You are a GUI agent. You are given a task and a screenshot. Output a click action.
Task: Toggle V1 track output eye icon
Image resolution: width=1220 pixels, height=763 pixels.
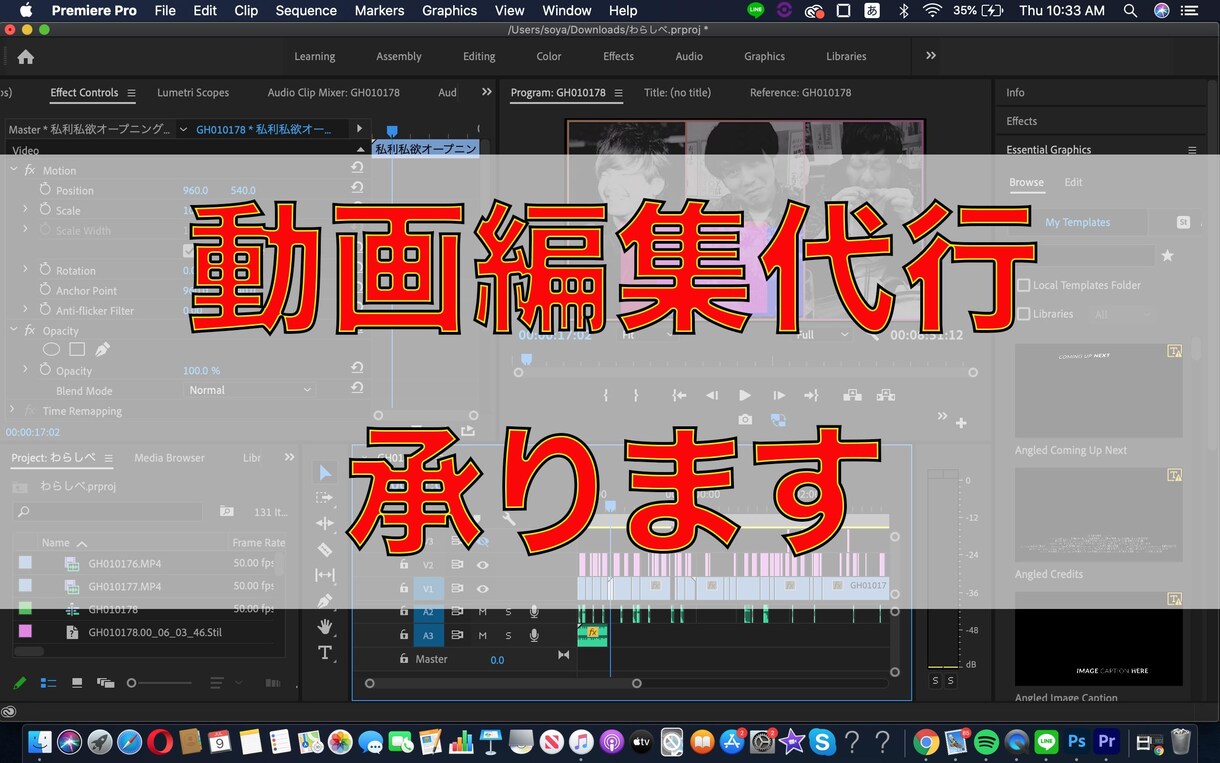coord(483,588)
